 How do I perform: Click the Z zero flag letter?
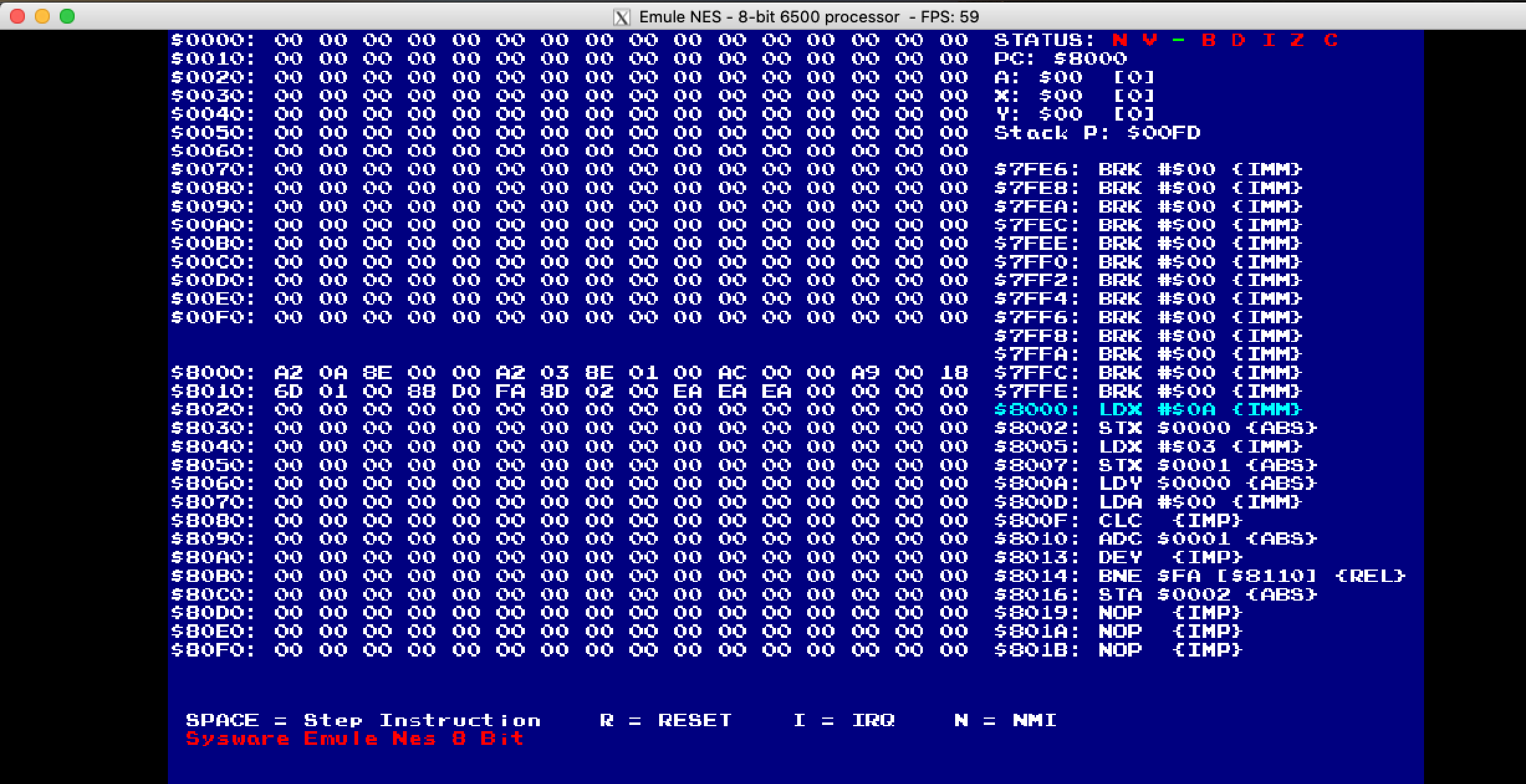1297,40
